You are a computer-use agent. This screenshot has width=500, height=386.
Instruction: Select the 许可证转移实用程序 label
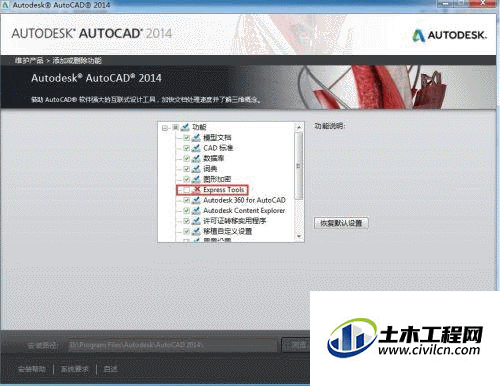(235, 221)
